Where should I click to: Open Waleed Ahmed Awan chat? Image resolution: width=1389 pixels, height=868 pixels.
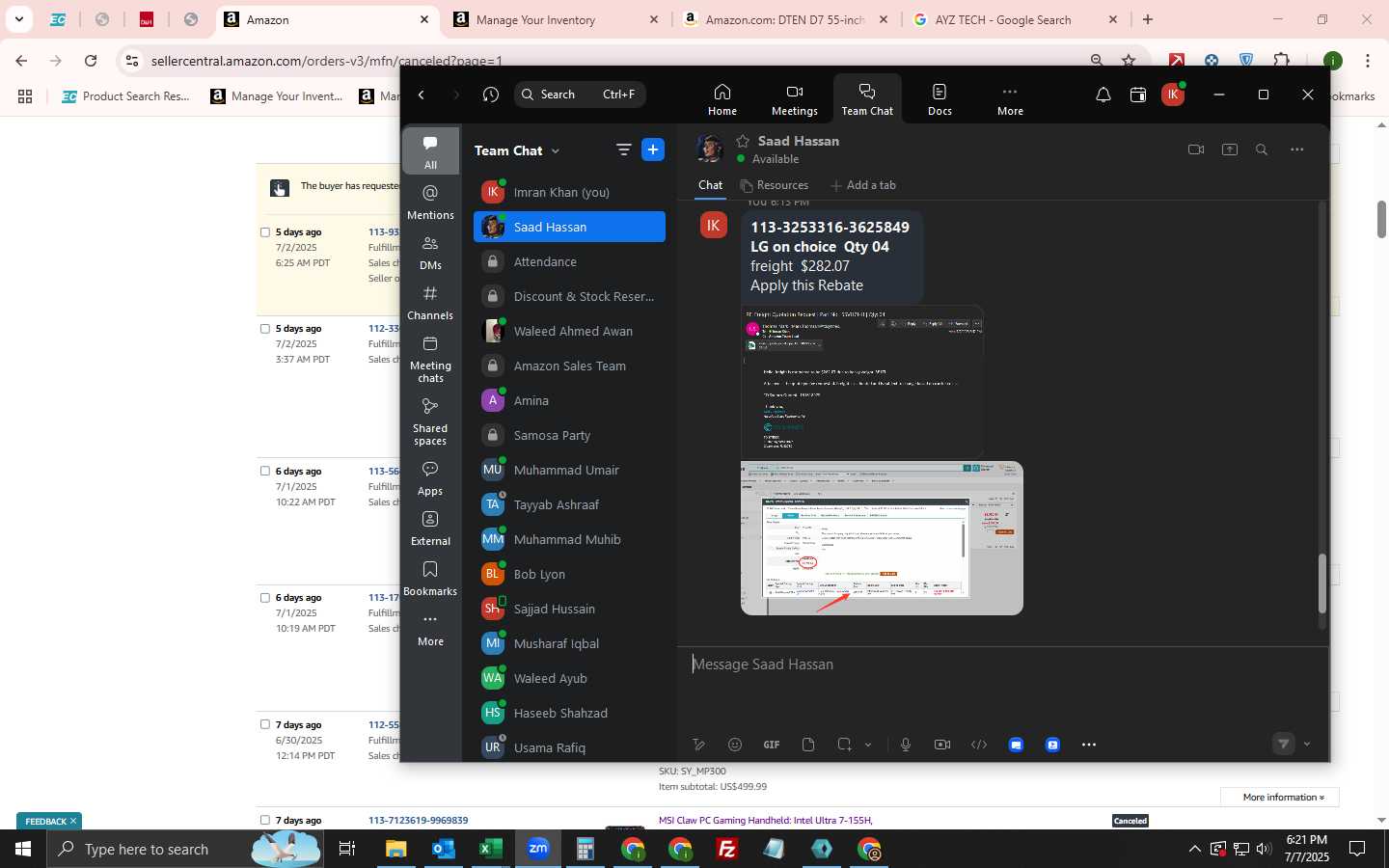point(569,331)
